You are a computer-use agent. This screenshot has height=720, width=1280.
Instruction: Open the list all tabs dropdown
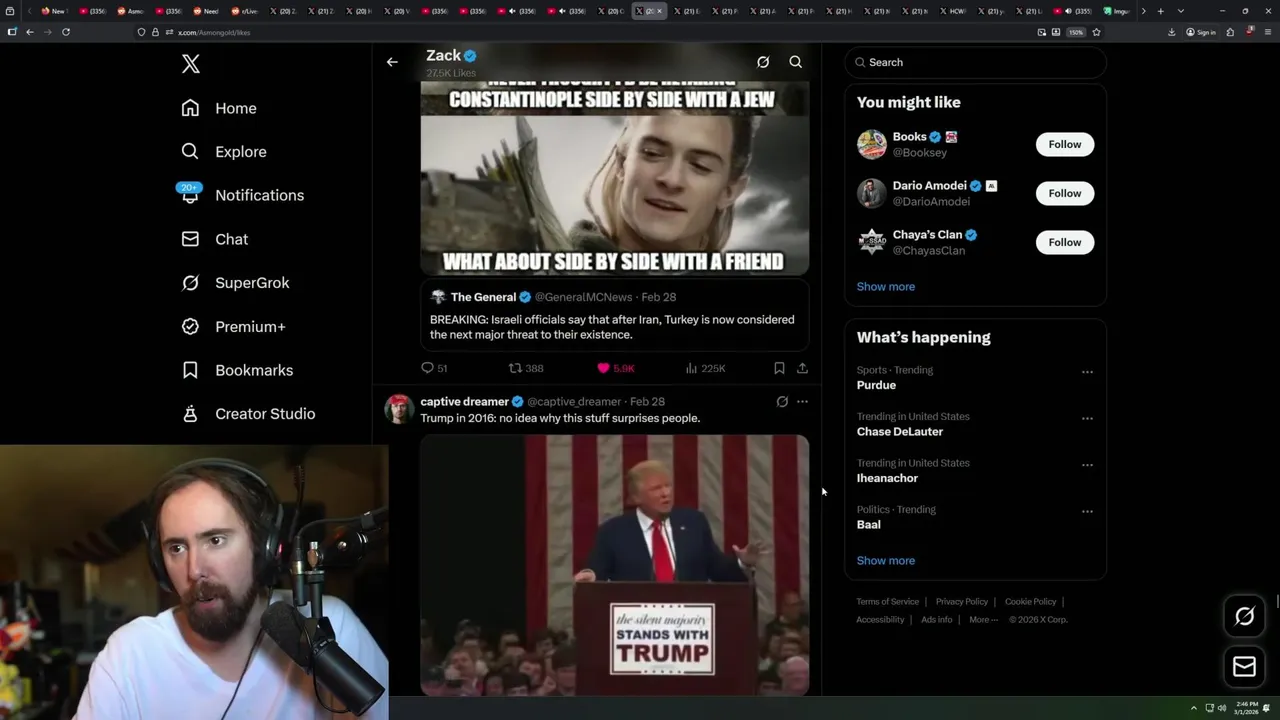1181,11
